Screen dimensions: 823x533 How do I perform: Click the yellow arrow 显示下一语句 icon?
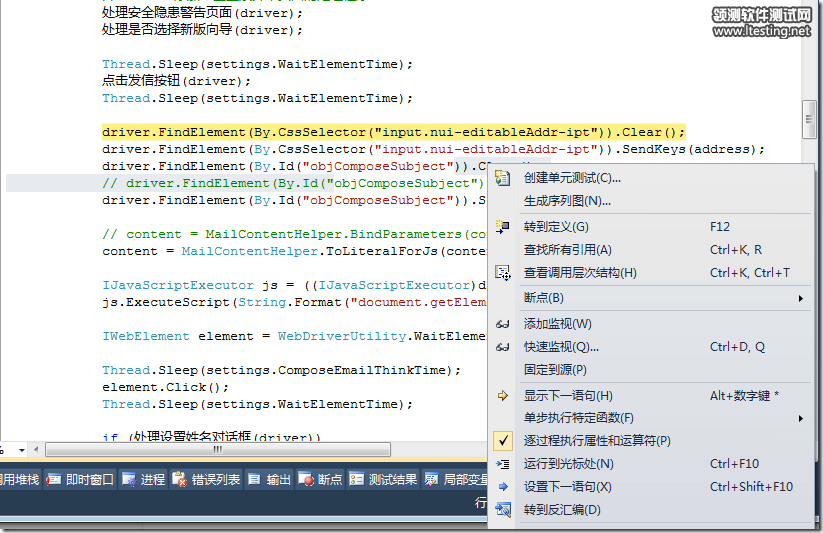503,396
